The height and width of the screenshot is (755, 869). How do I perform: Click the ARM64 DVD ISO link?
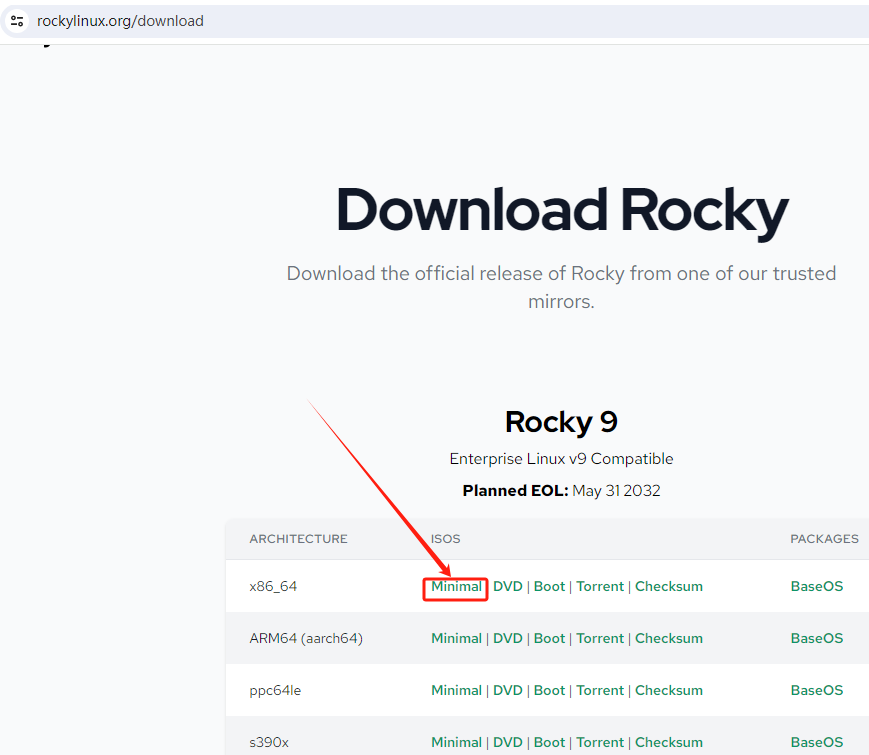click(508, 639)
